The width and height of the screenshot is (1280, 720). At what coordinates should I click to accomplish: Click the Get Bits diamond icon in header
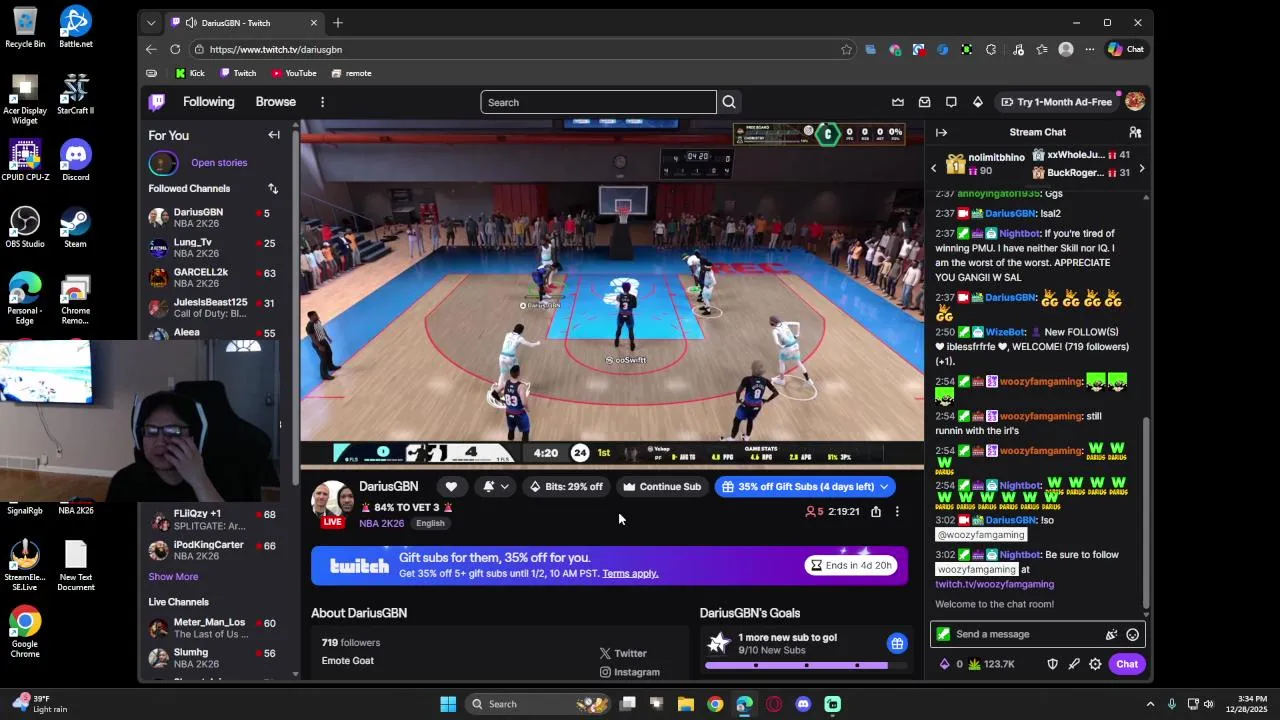977,102
